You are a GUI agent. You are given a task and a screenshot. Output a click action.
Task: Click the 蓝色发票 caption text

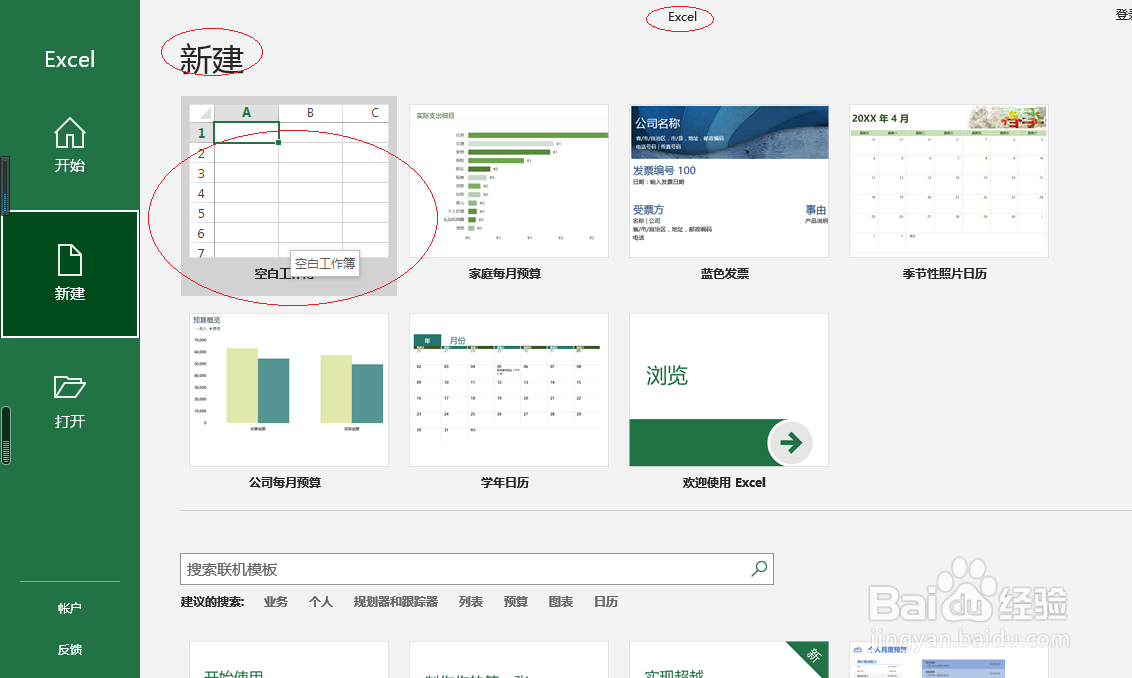pyautogui.click(x=725, y=274)
